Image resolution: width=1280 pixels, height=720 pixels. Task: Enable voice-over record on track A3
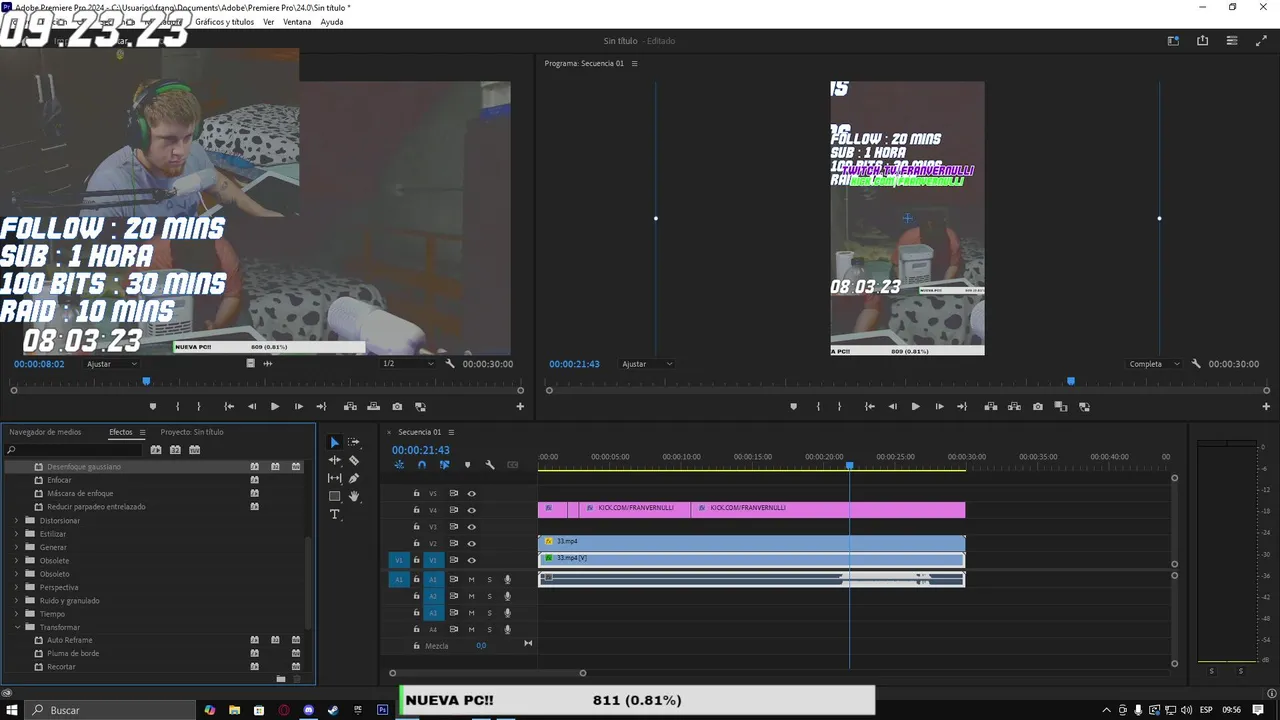(507, 613)
